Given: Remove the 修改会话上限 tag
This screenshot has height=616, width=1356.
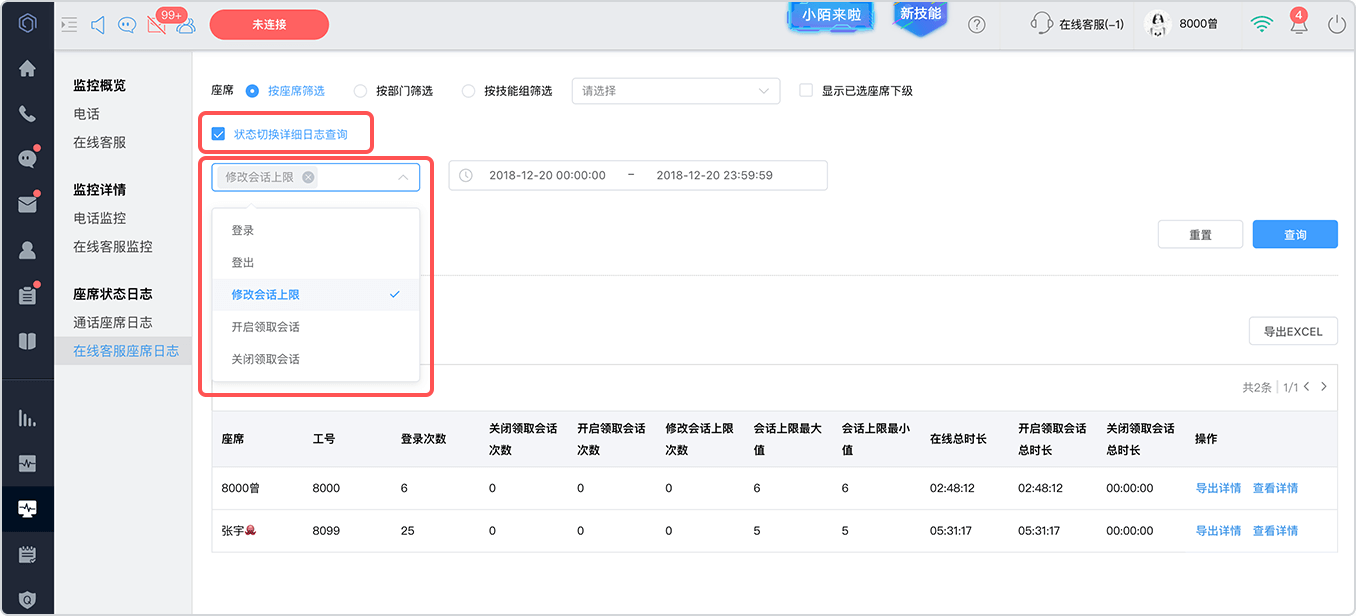Looking at the screenshot, I should coord(308,177).
